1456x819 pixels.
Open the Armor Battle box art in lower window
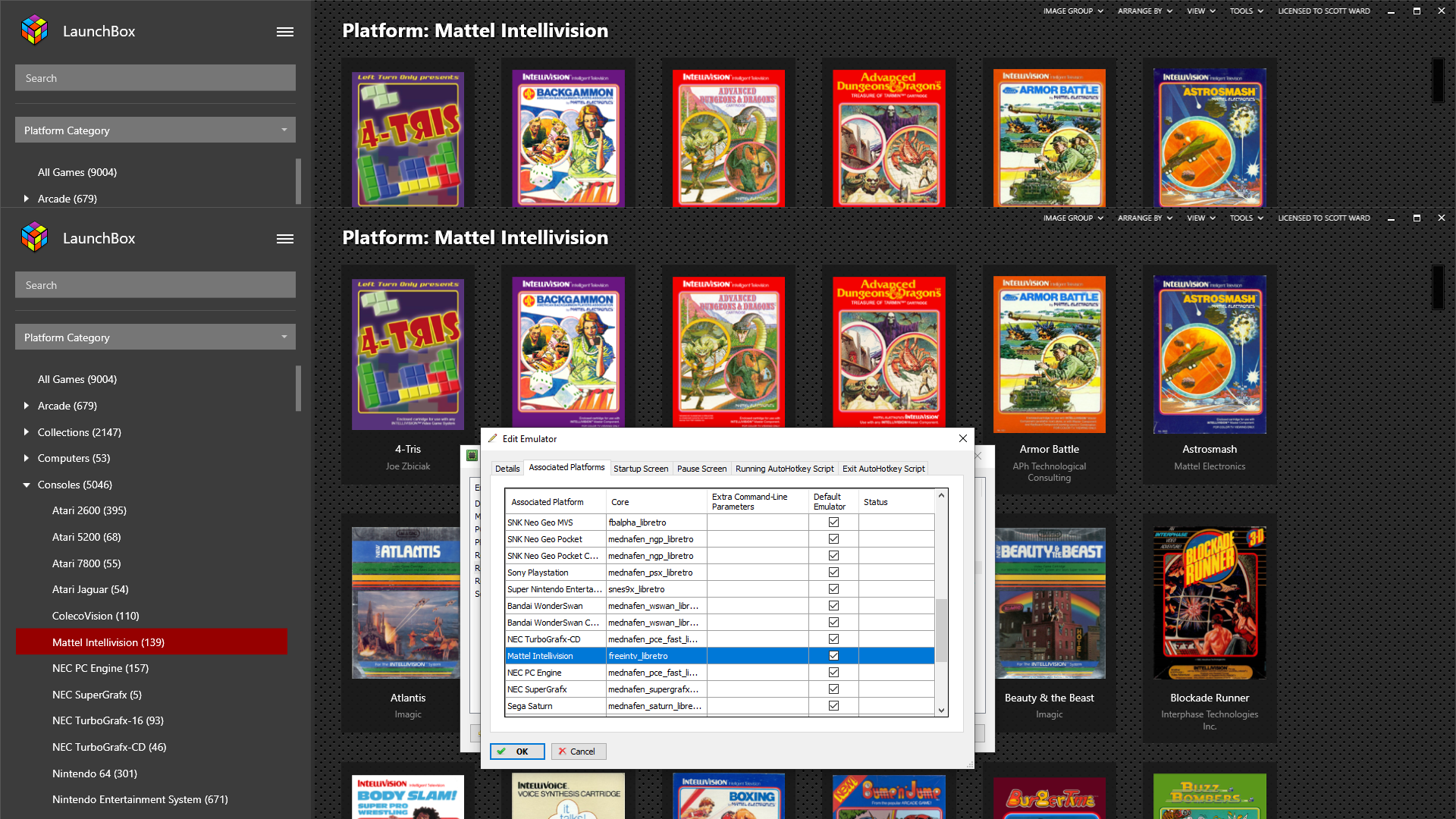pyautogui.click(x=1050, y=355)
